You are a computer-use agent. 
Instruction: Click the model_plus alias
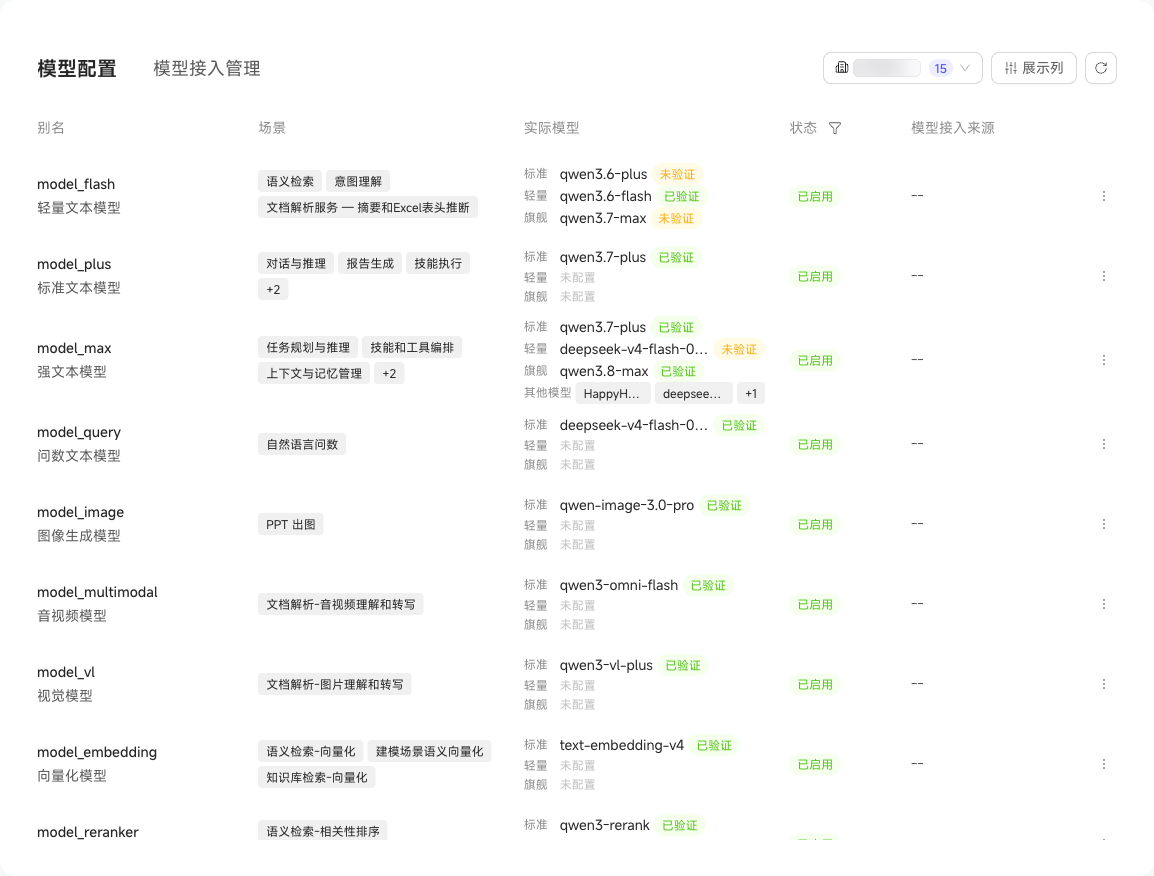(x=74, y=264)
